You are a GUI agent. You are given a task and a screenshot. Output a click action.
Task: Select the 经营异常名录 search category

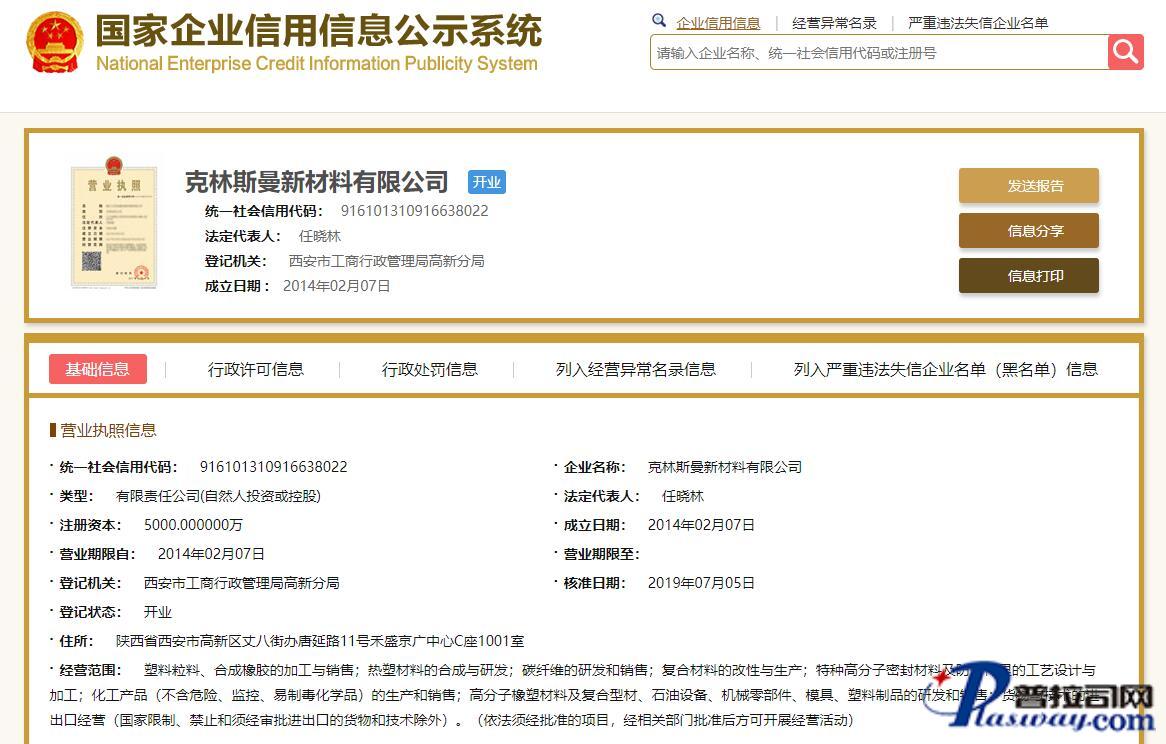[x=834, y=23]
